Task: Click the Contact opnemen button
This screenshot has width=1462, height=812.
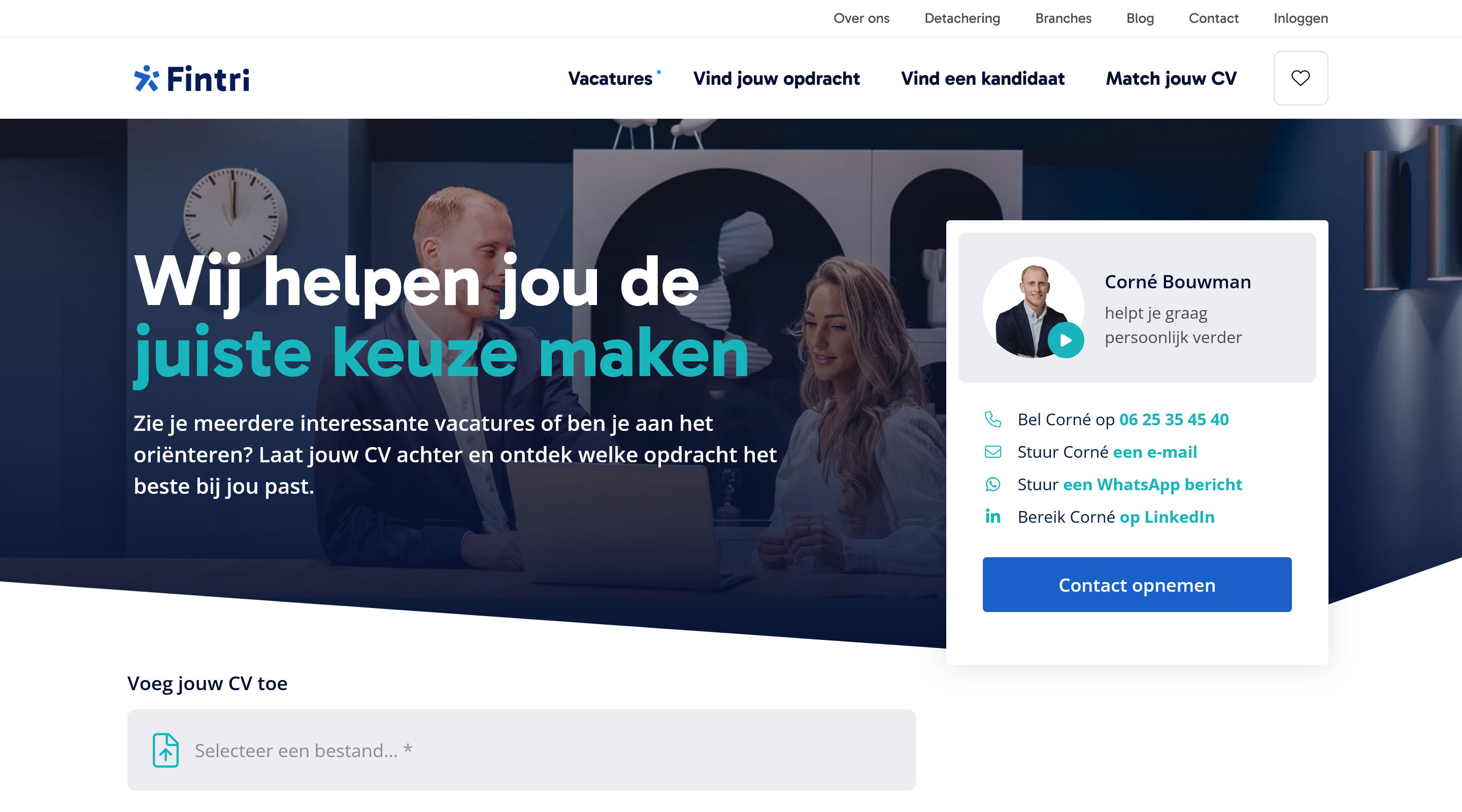Action: 1137,585
